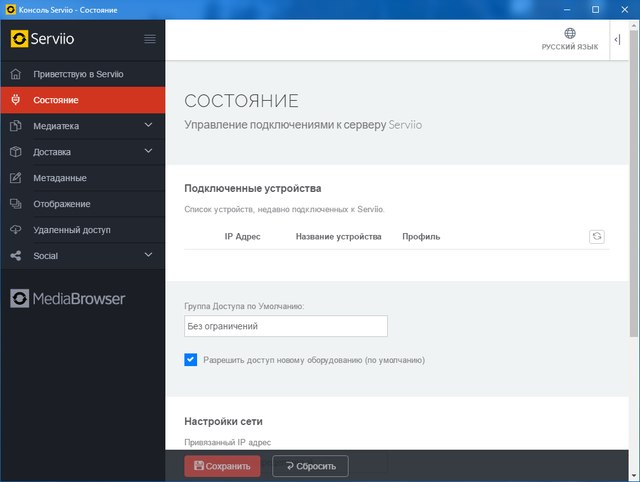Image resolution: width=640 pixels, height=482 pixels.
Task: Click the globe language icon
Action: tap(570, 33)
